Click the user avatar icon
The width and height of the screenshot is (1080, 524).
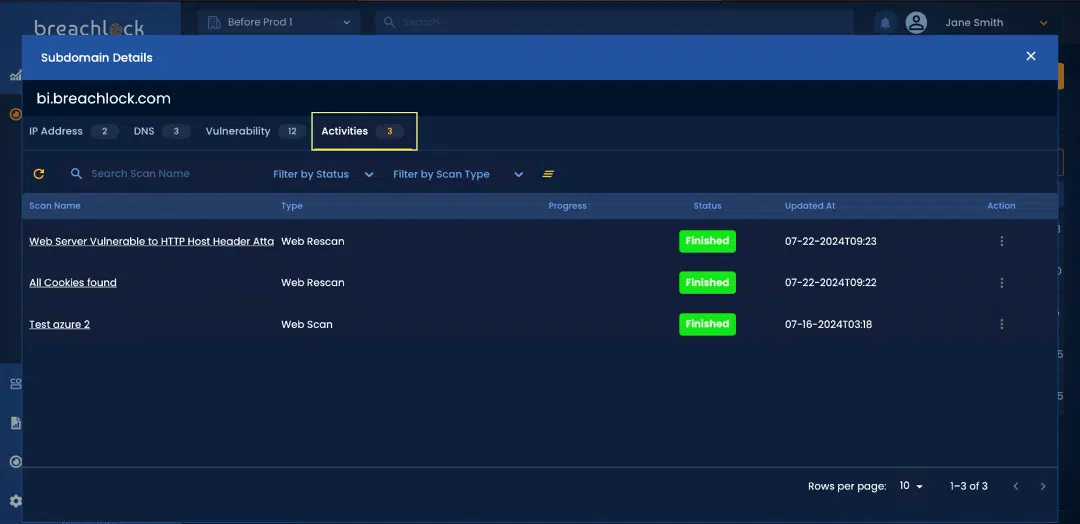tap(916, 23)
